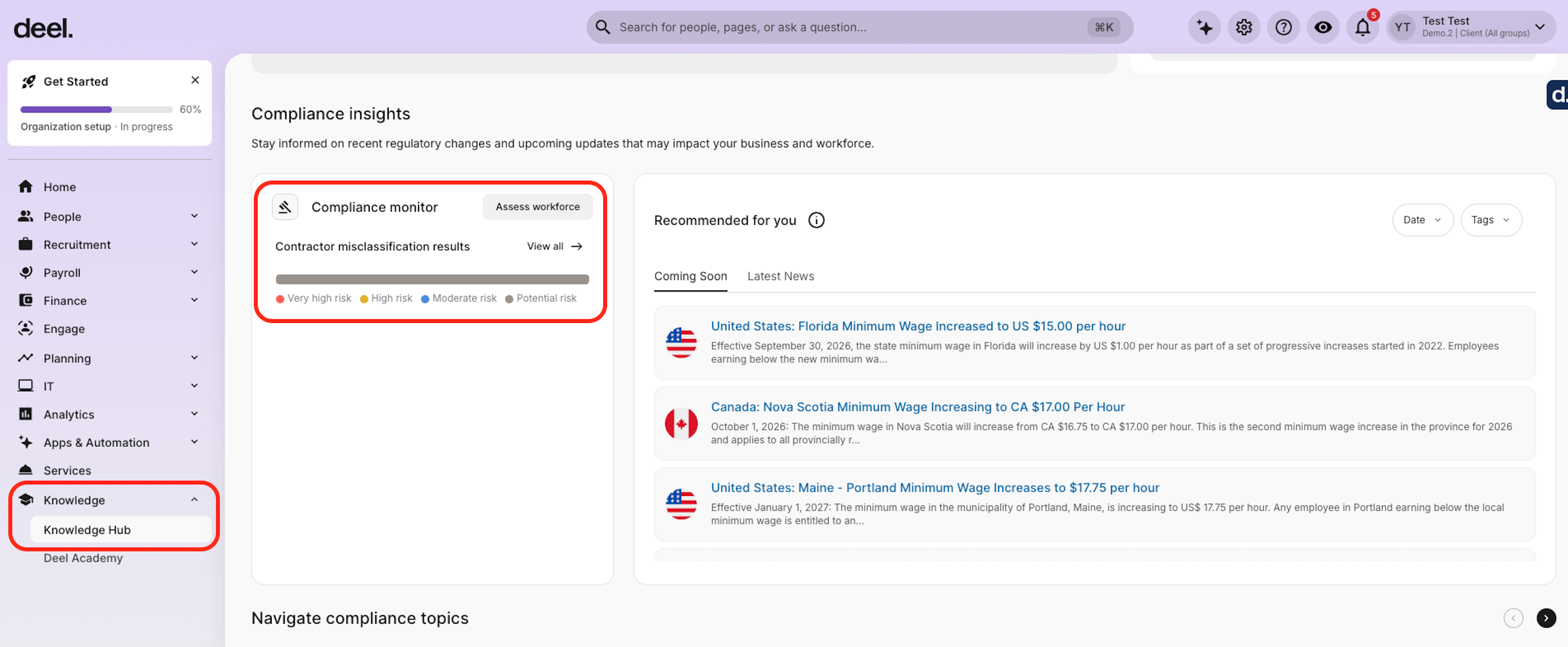1568x647 pixels.
Task: Click the Get Started rocket icon
Action: pos(28,81)
